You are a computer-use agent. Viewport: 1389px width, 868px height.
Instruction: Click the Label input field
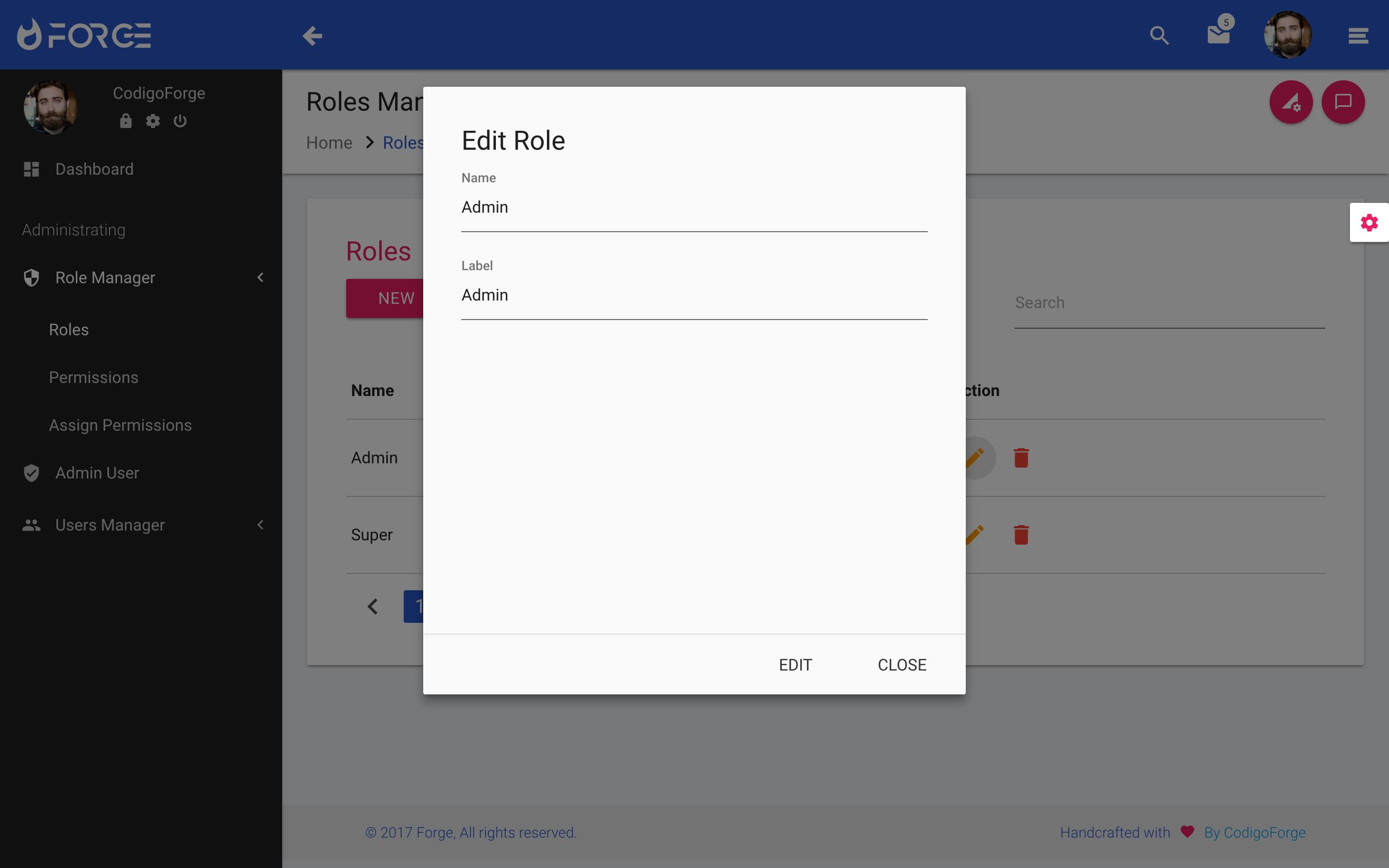coord(693,295)
